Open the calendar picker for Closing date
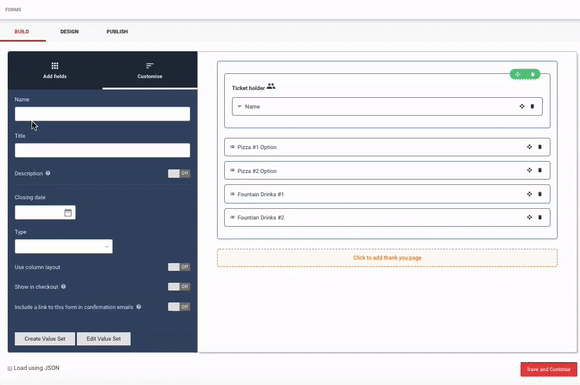Viewport: 580px width, 385px height. pos(68,213)
